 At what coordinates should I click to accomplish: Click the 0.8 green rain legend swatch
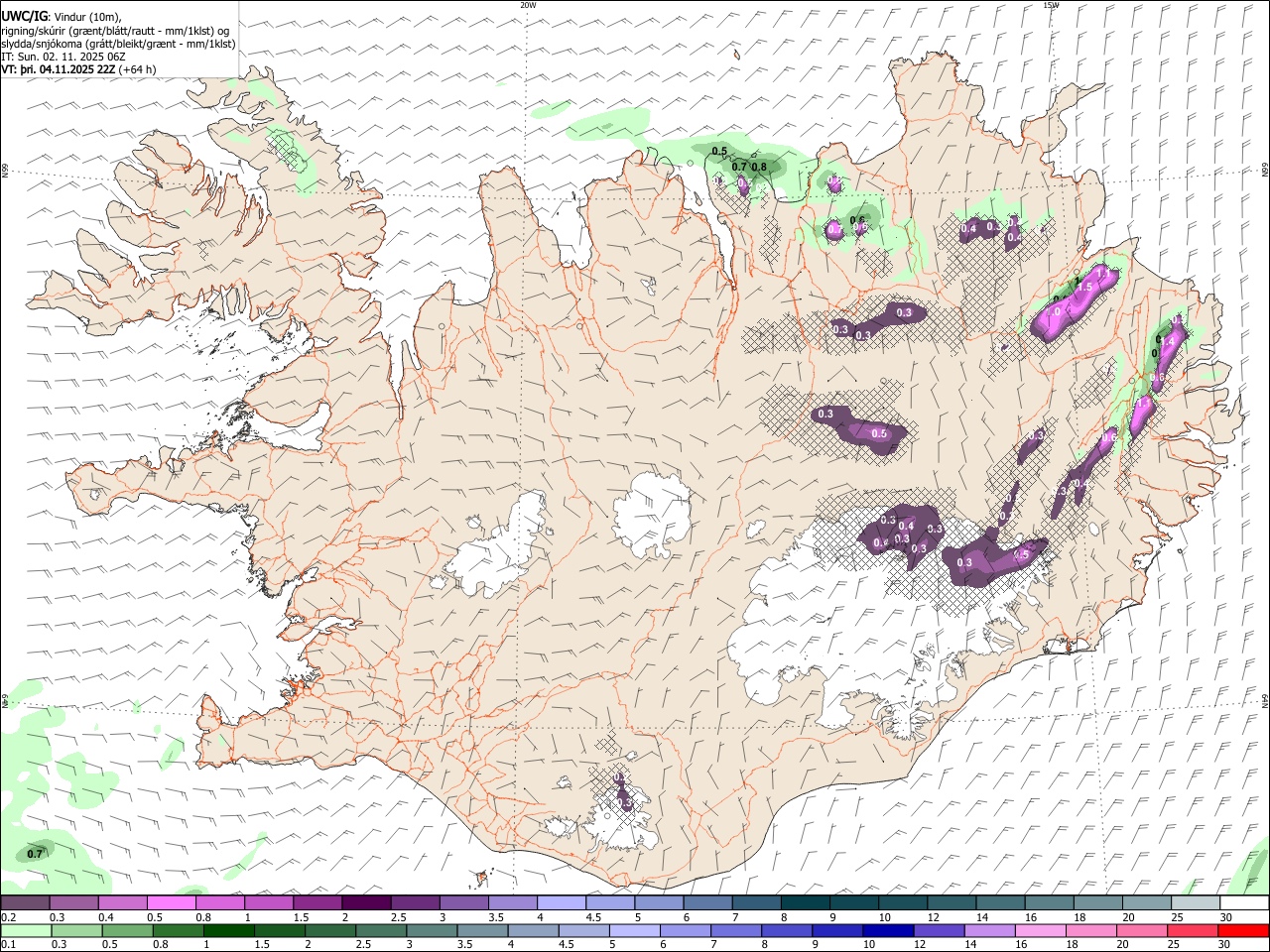coord(178,930)
